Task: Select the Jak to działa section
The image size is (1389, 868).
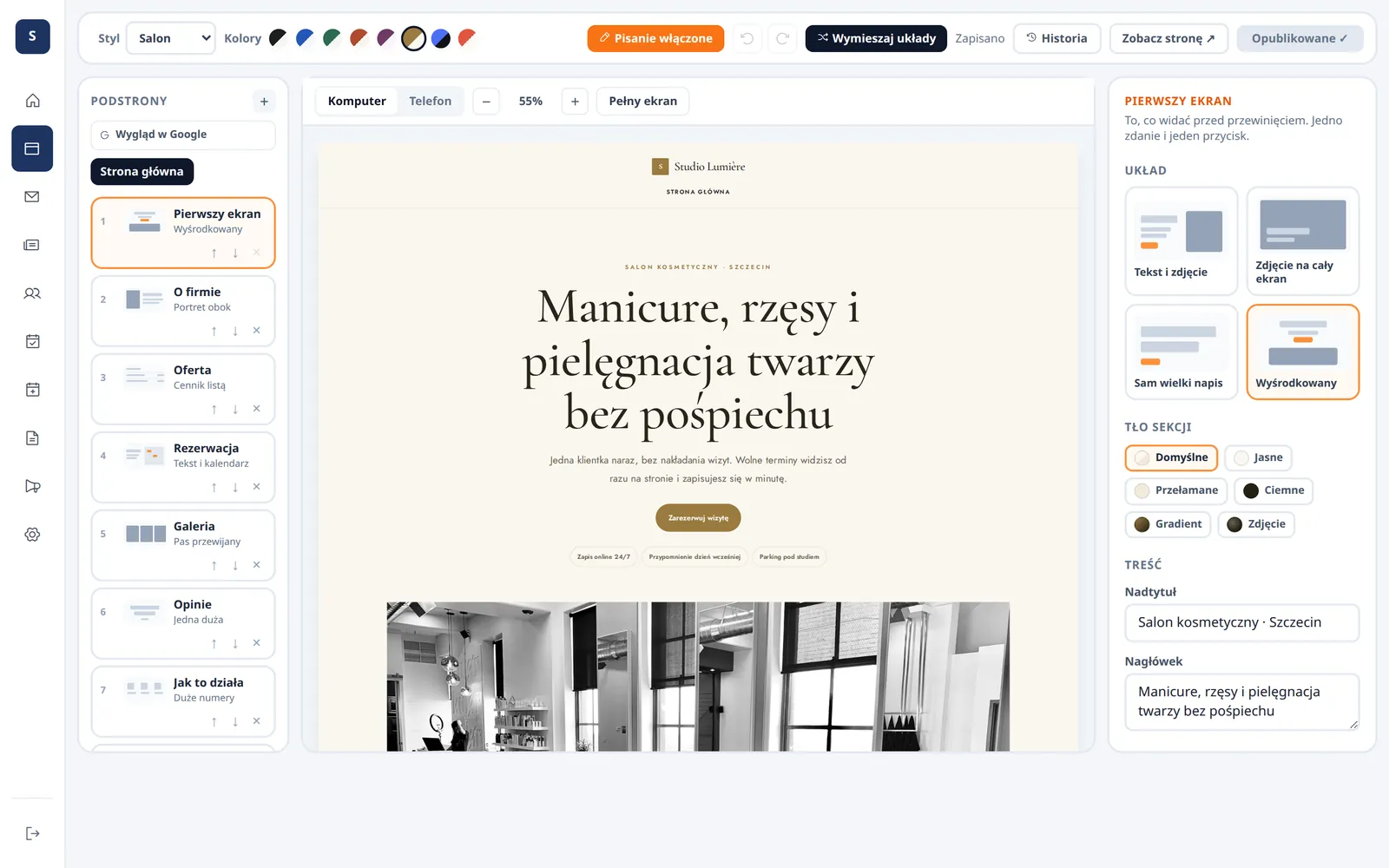Action: click(x=183, y=701)
